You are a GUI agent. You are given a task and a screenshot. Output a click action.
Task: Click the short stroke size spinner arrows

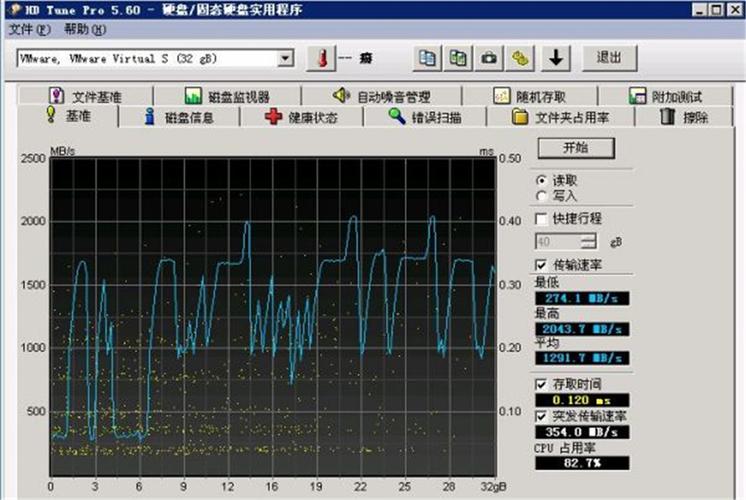(589, 241)
